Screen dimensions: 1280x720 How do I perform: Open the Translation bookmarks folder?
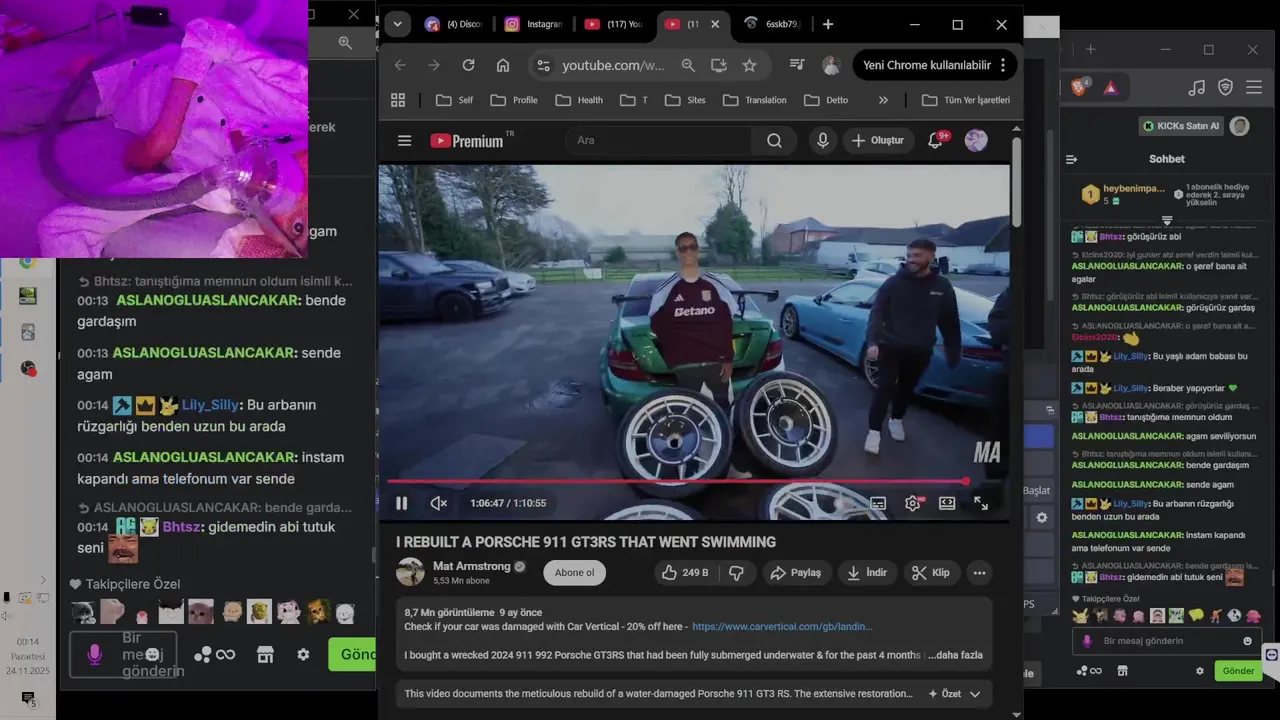point(755,100)
